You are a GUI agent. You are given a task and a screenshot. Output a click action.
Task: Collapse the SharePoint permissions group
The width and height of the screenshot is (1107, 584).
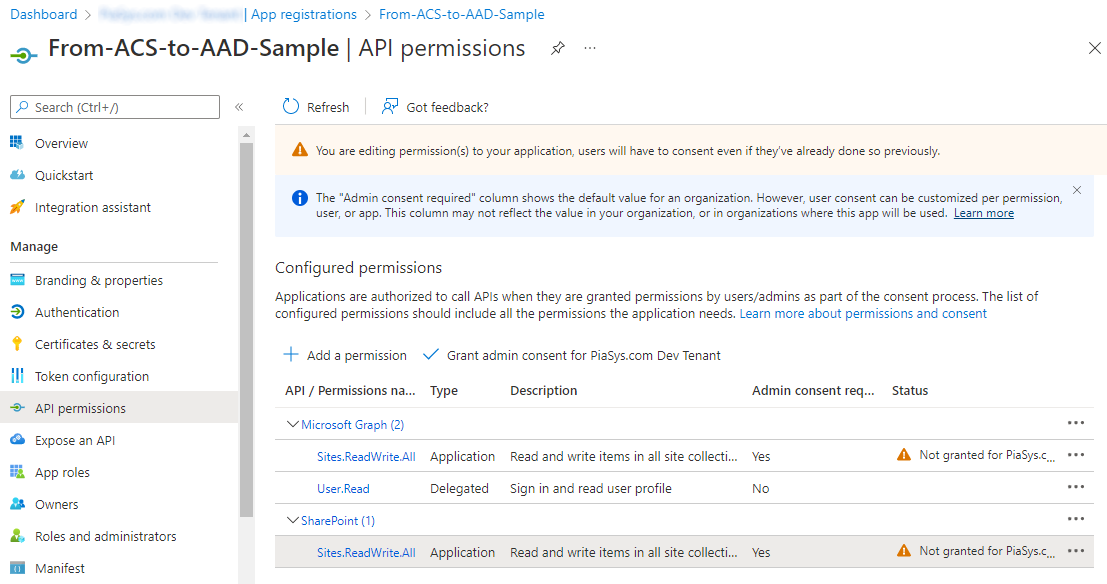[293, 520]
